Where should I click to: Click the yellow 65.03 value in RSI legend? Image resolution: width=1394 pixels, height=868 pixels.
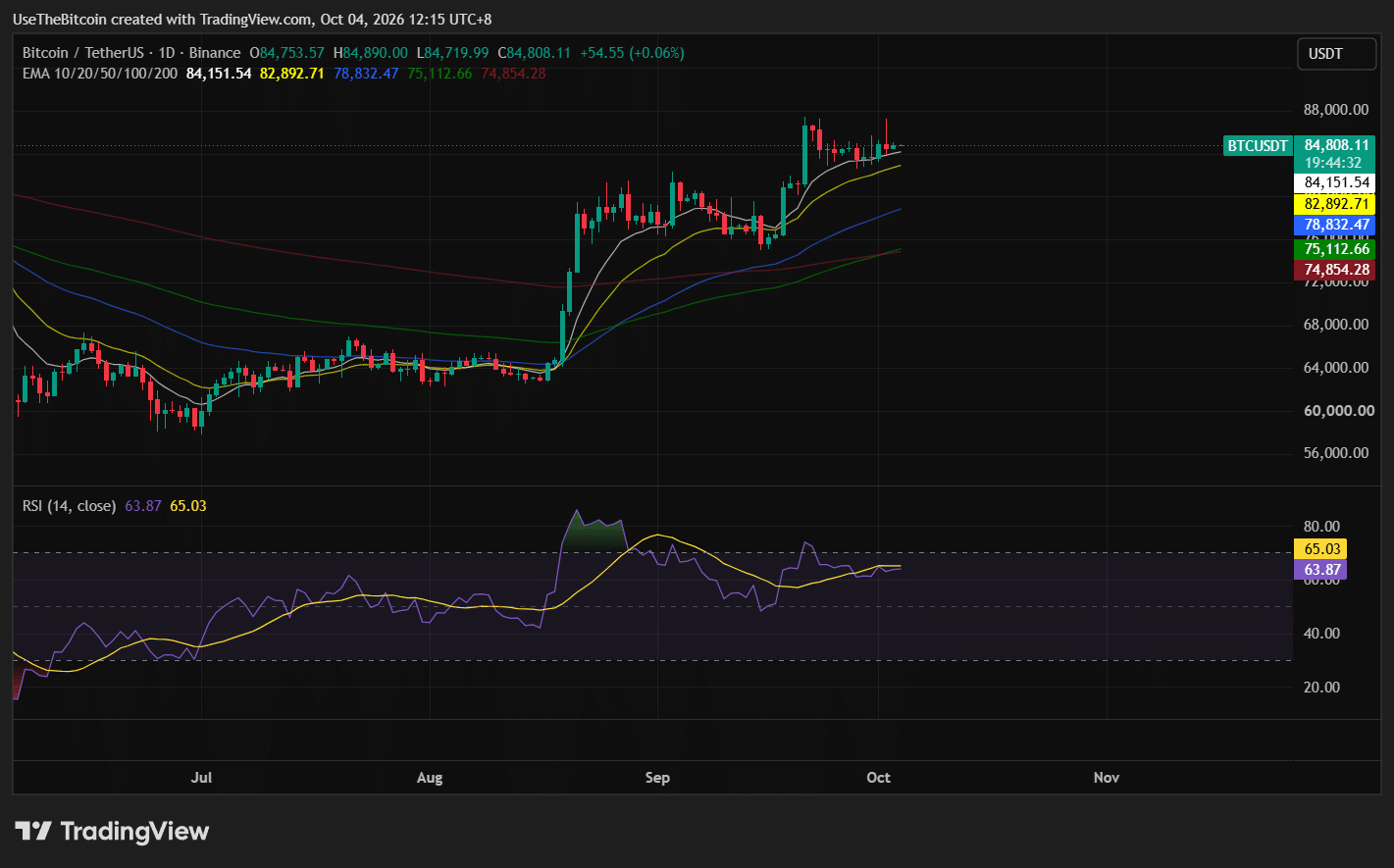coord(188,506)
